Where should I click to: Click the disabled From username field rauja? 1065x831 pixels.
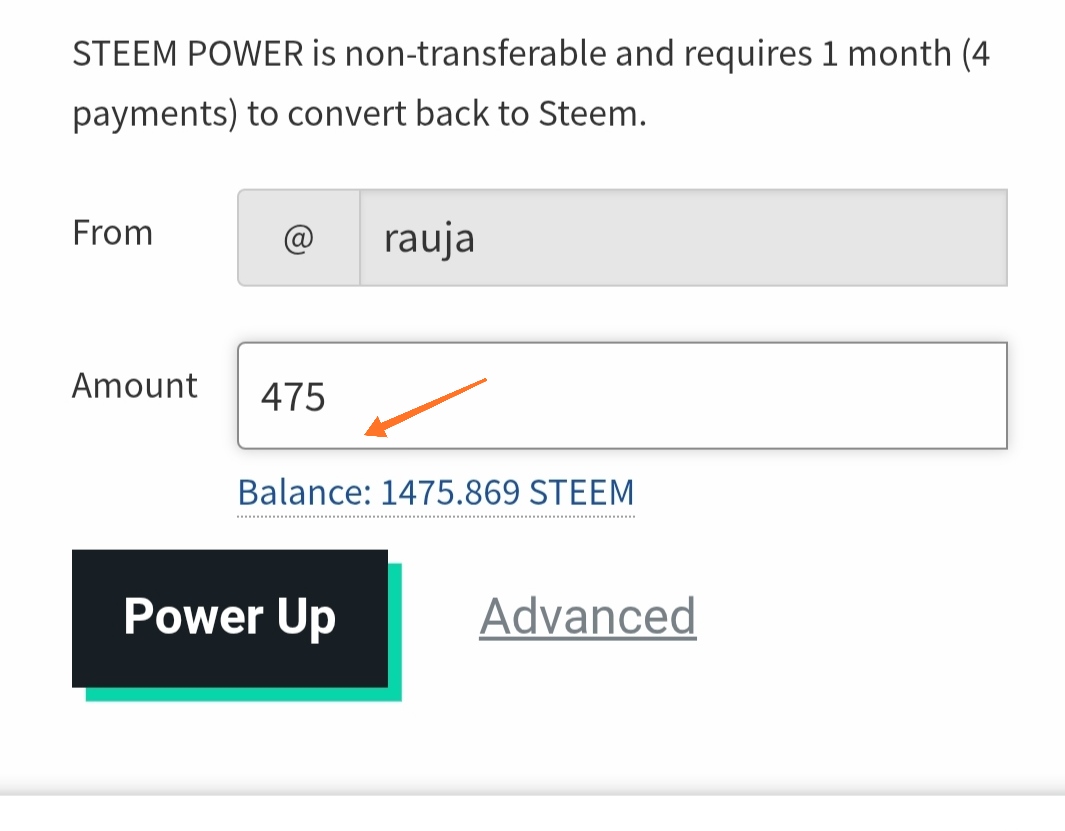[683, 238]
